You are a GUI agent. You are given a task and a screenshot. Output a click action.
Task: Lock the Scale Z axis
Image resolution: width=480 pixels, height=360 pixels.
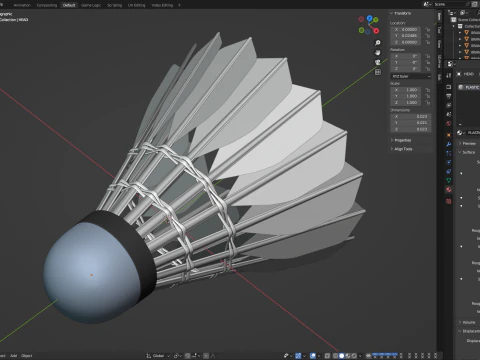428,103
